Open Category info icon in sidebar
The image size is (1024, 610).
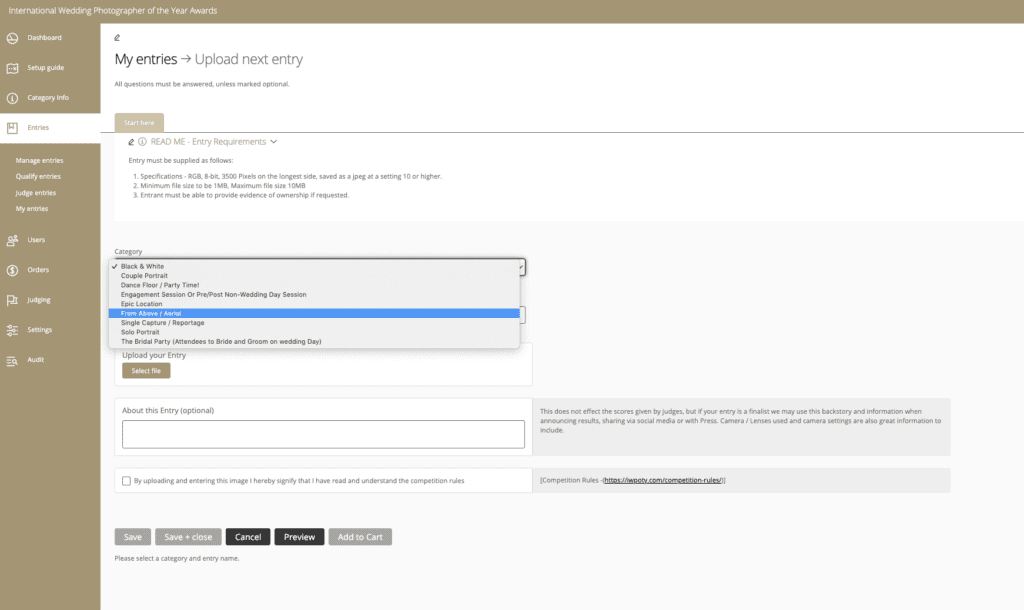pos(12,98)
